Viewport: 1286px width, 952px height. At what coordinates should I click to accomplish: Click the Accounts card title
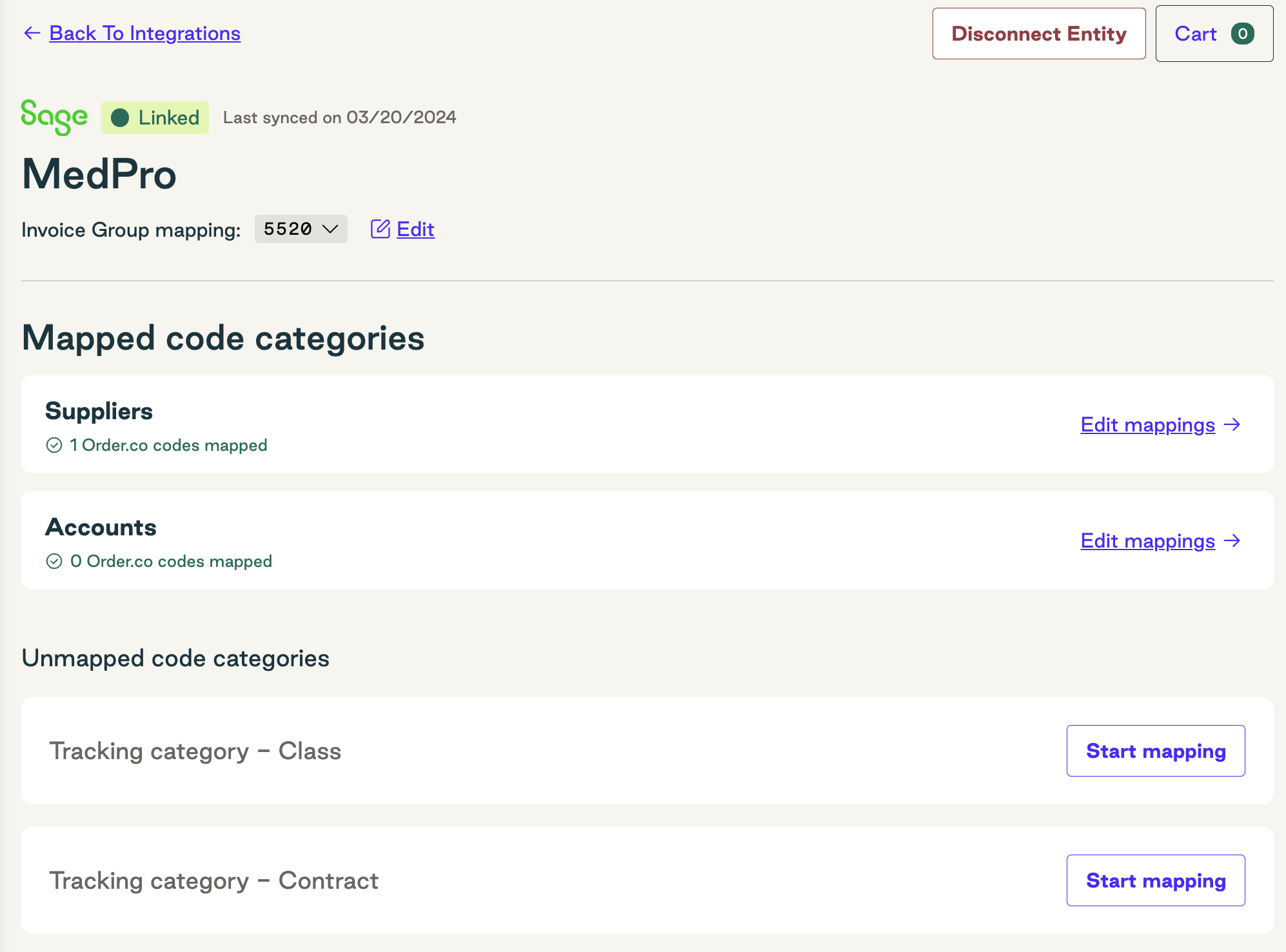tap(101, 527)
